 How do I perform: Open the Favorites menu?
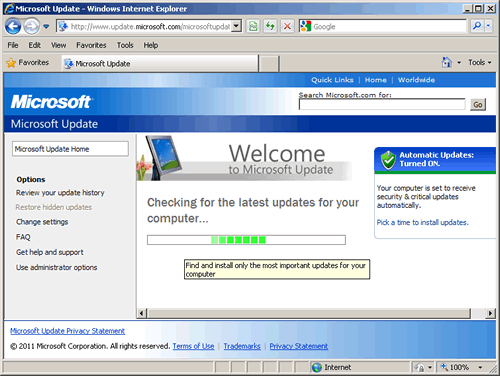(91, 45)
